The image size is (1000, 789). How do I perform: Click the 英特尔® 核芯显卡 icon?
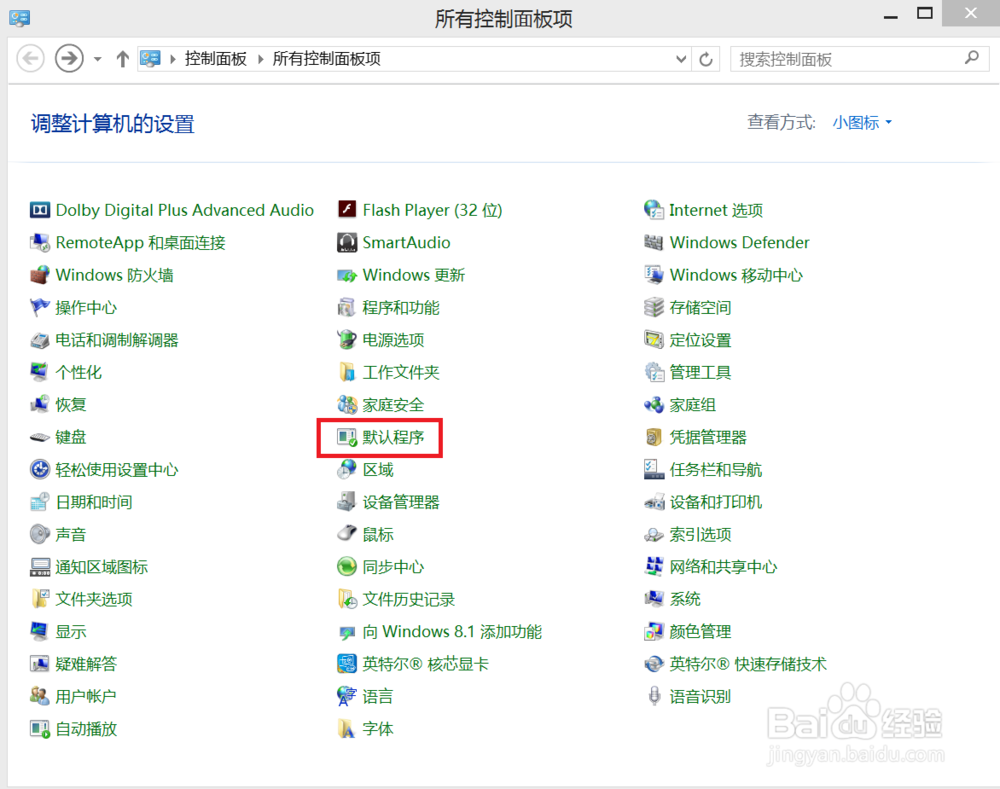pyautogui.click(x=346, y=664)
